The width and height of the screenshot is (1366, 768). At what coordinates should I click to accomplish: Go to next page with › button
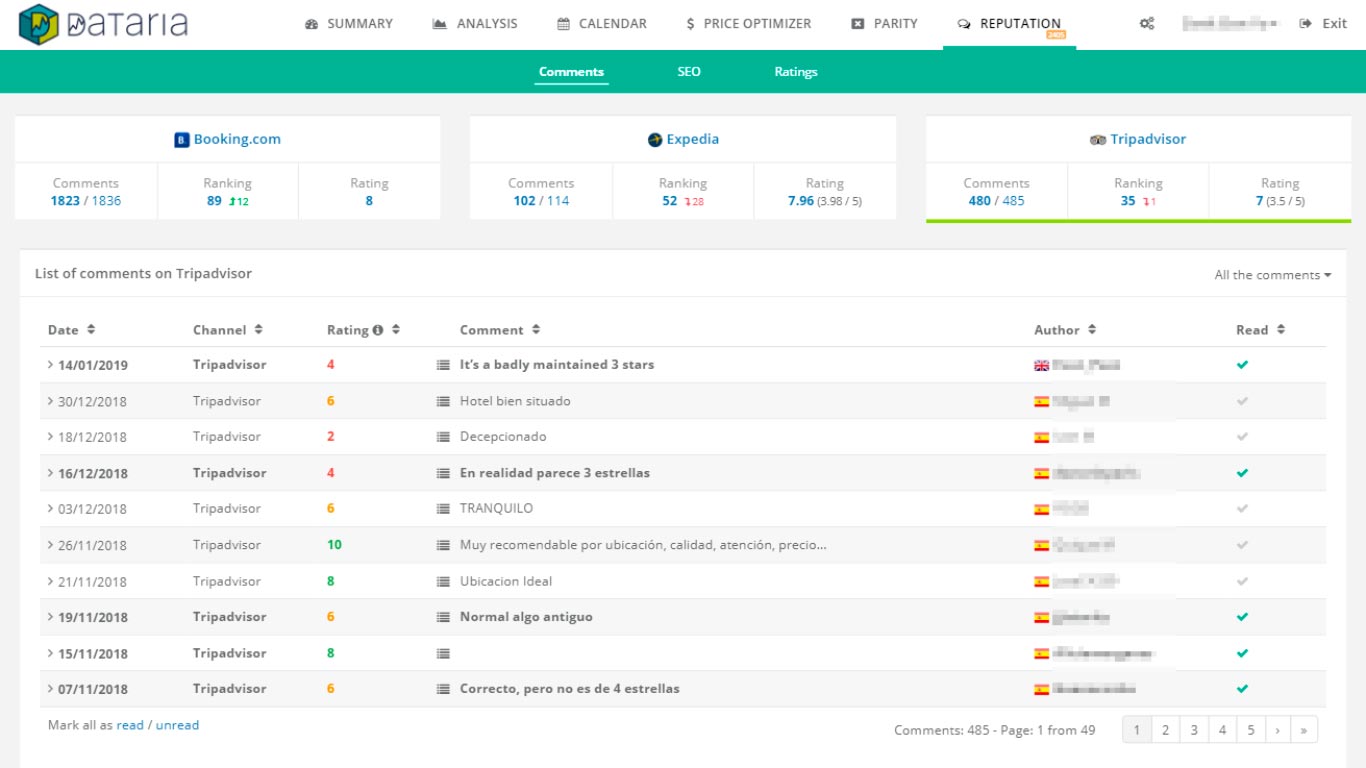[x=1278, y=730]
